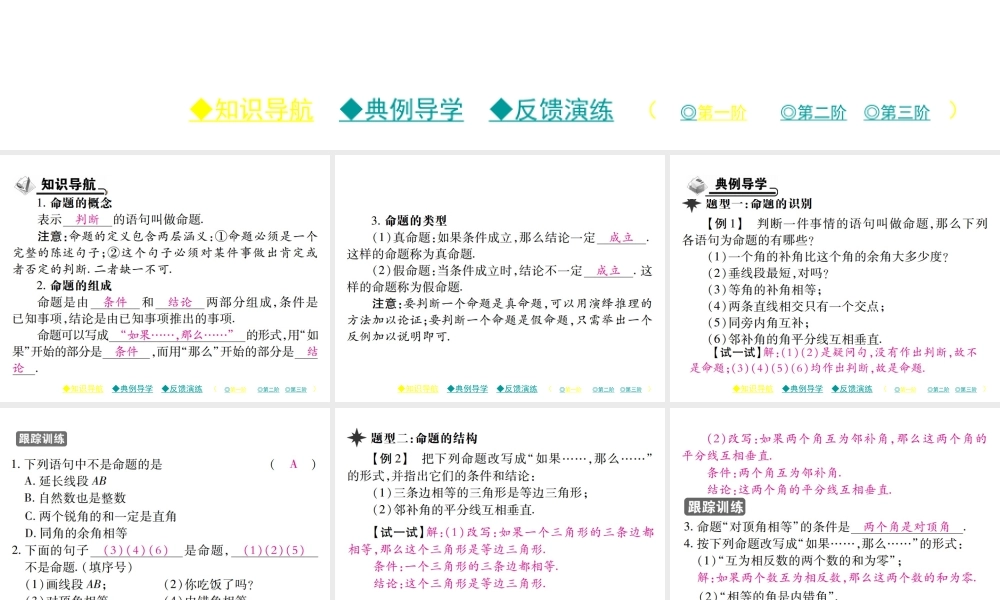
Task: Click small 反馈演练 link in the 命题的类型 slide
Action: pyautogui.click(x=517, y=389)
